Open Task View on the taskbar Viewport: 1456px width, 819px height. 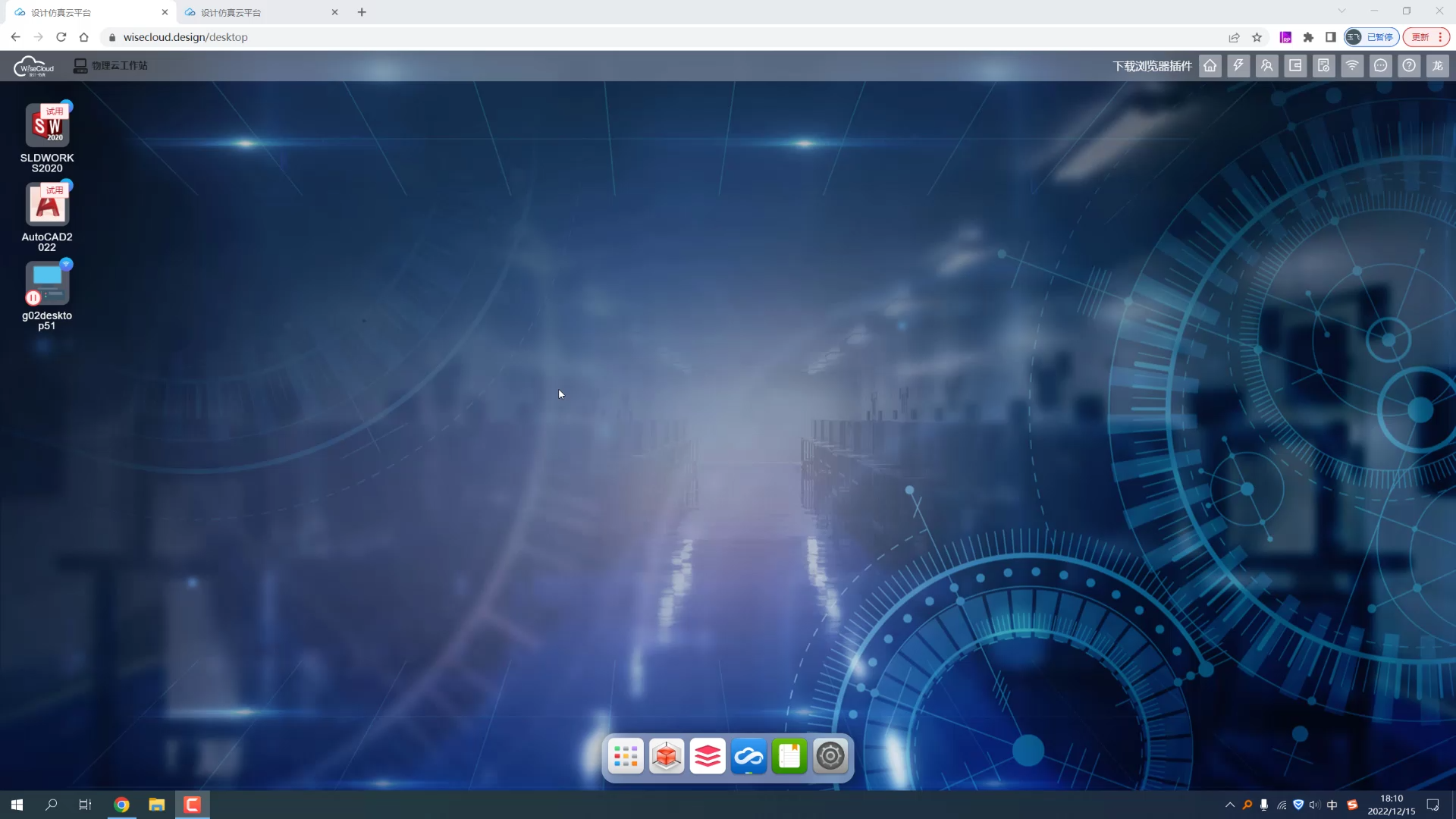coord(85,805)
